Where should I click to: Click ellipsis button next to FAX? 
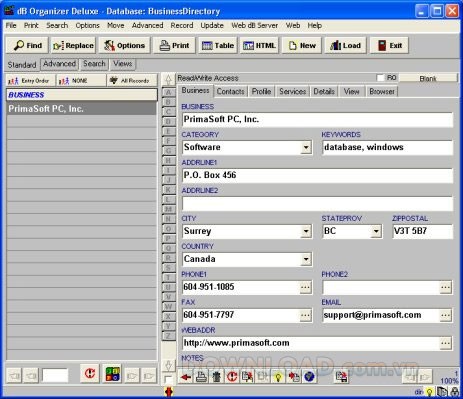[306, 315]
